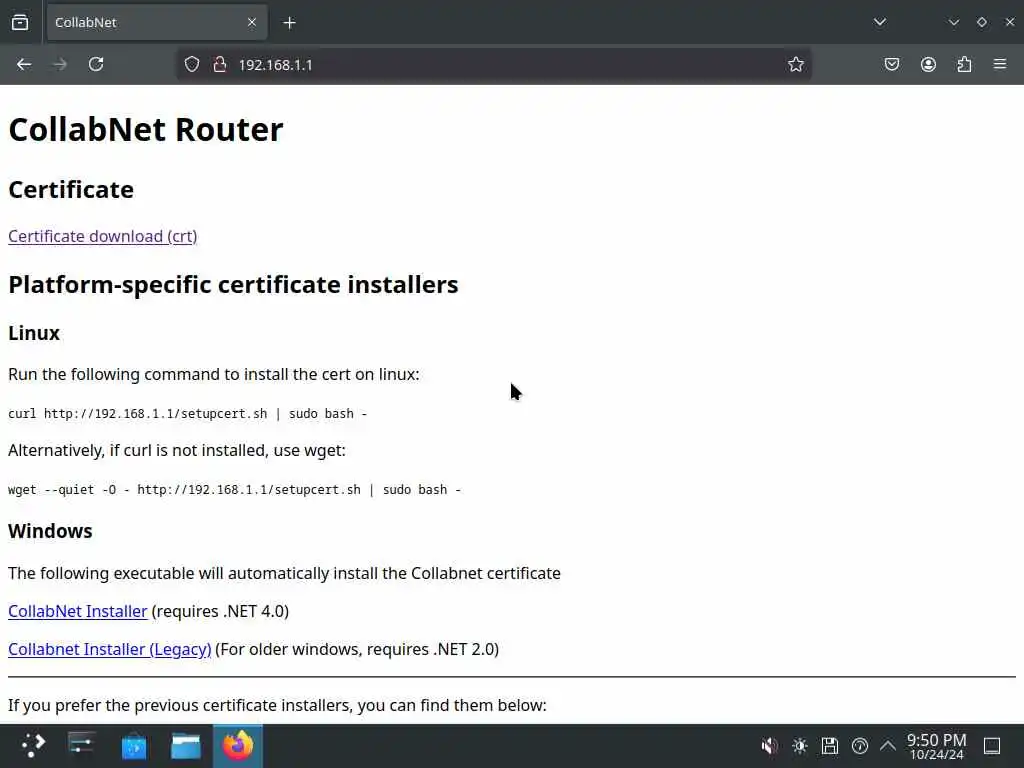Open the Save to Pocket button
Screen dimensions: 1024x768
click(891, 64)
